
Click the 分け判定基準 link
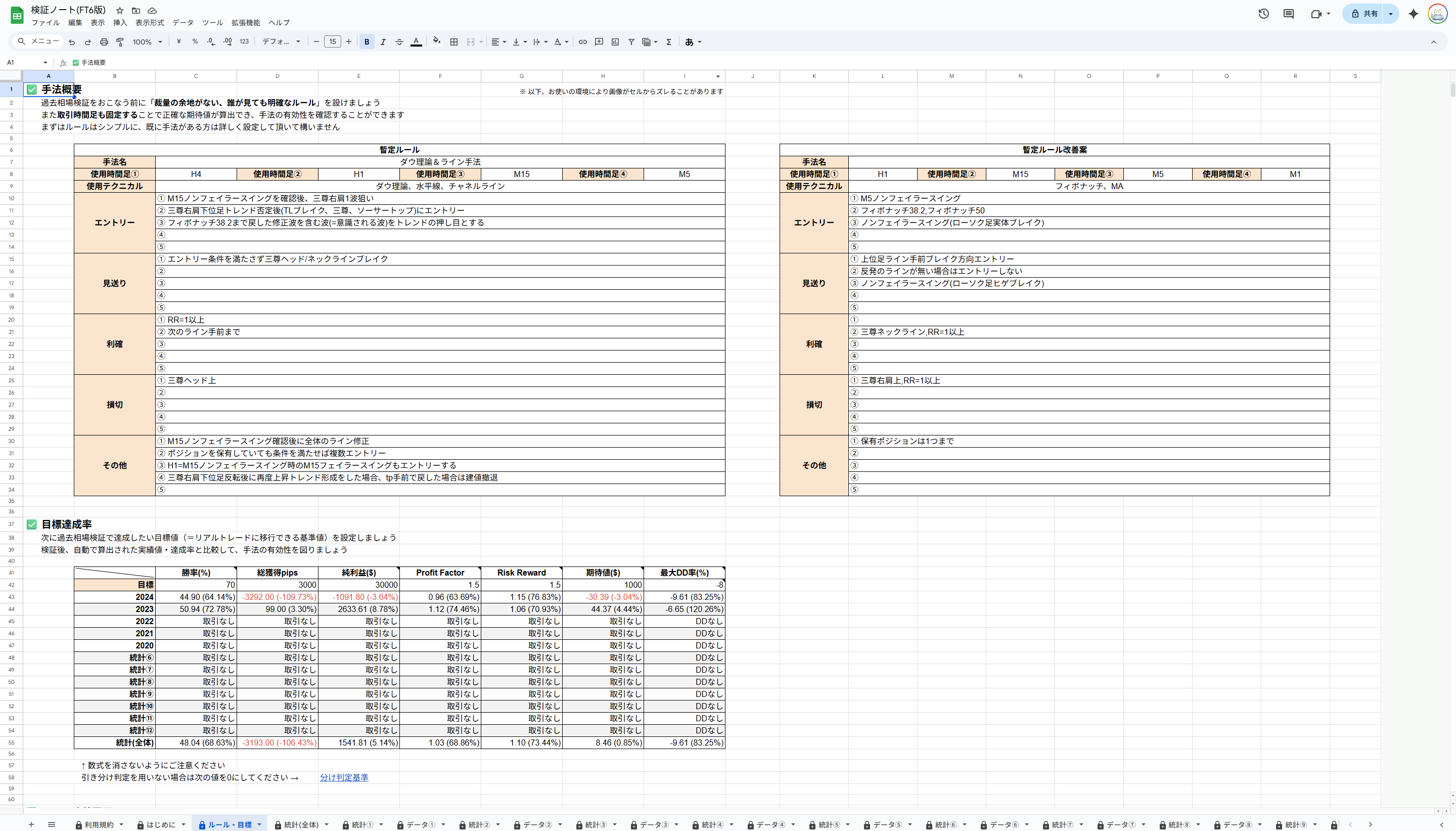pos(344,777)
